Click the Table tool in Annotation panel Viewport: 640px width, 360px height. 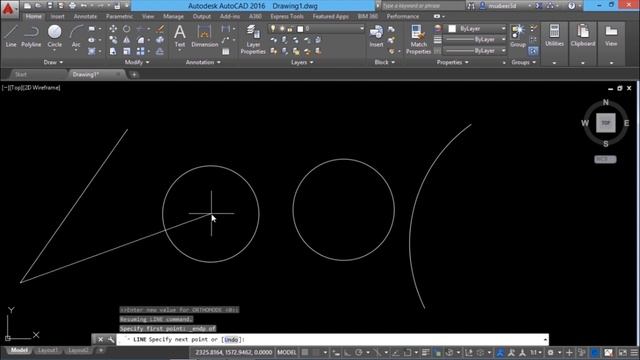pos(226,51)
